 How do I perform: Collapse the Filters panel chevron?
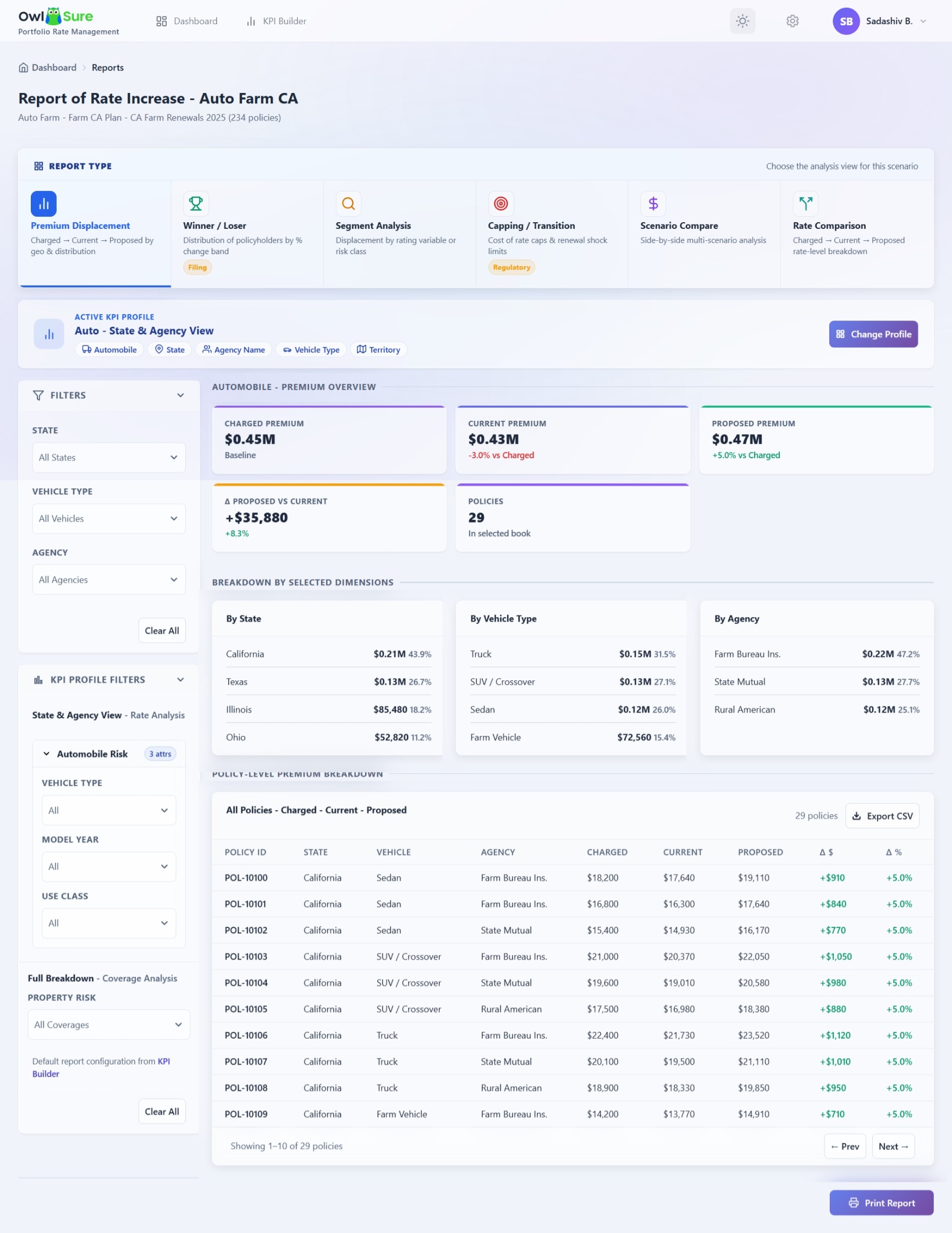180,395
